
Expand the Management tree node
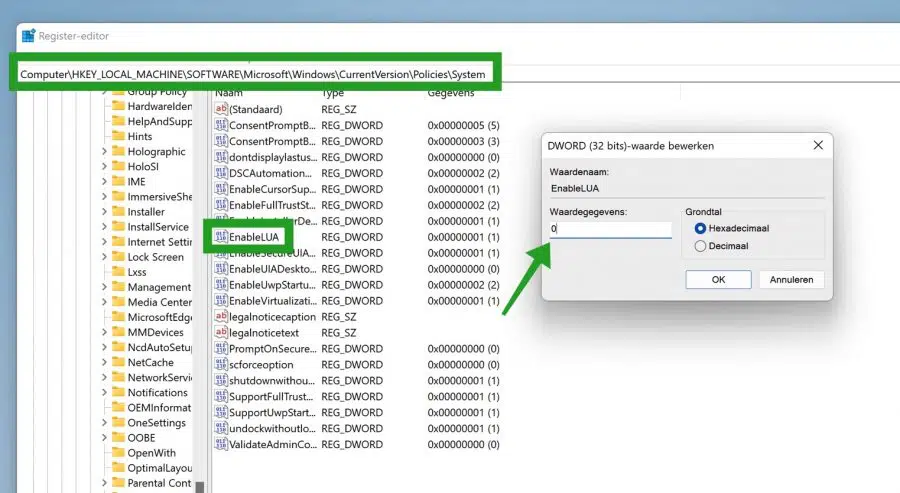pos(104,287)
